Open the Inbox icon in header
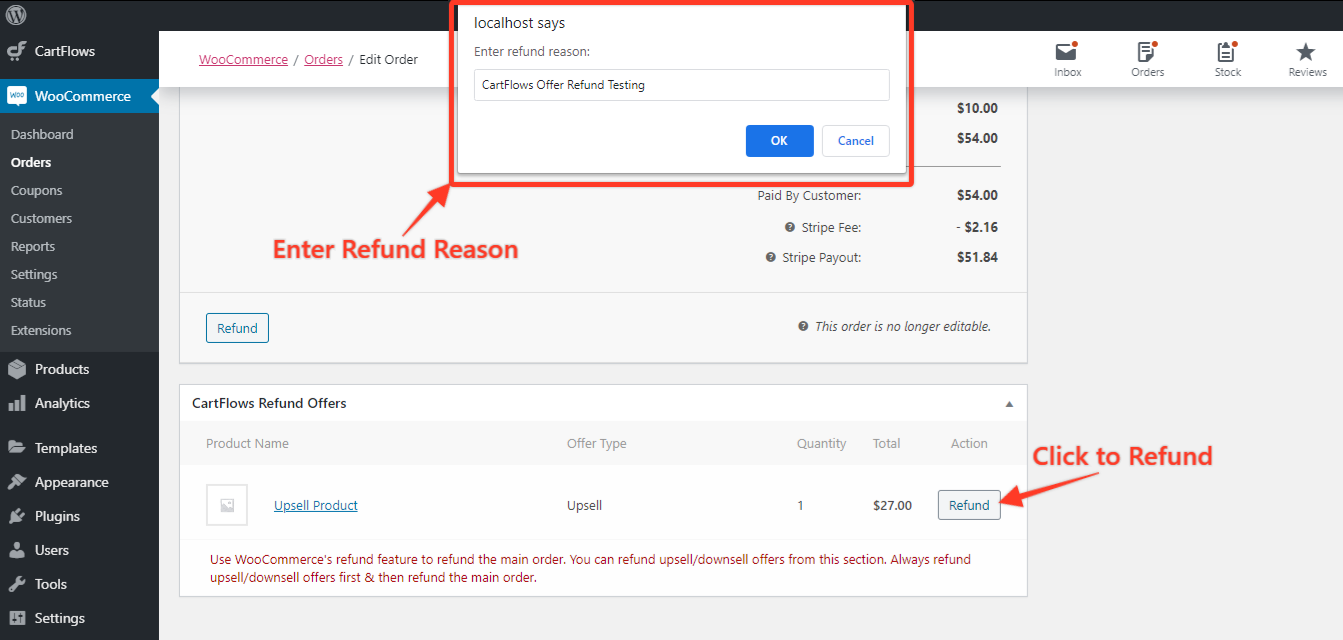This screenshot has height=640, width=1343. coord(1067,54)
